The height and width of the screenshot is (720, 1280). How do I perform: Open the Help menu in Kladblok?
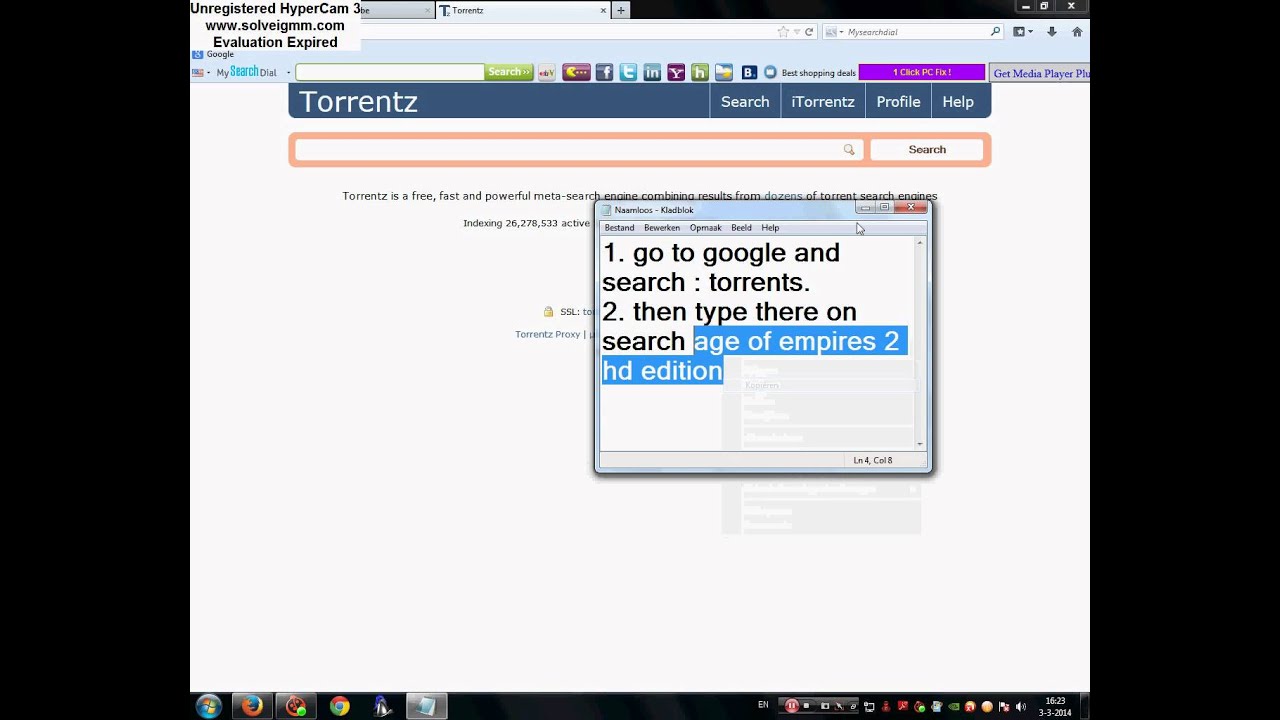click(770, 227)
